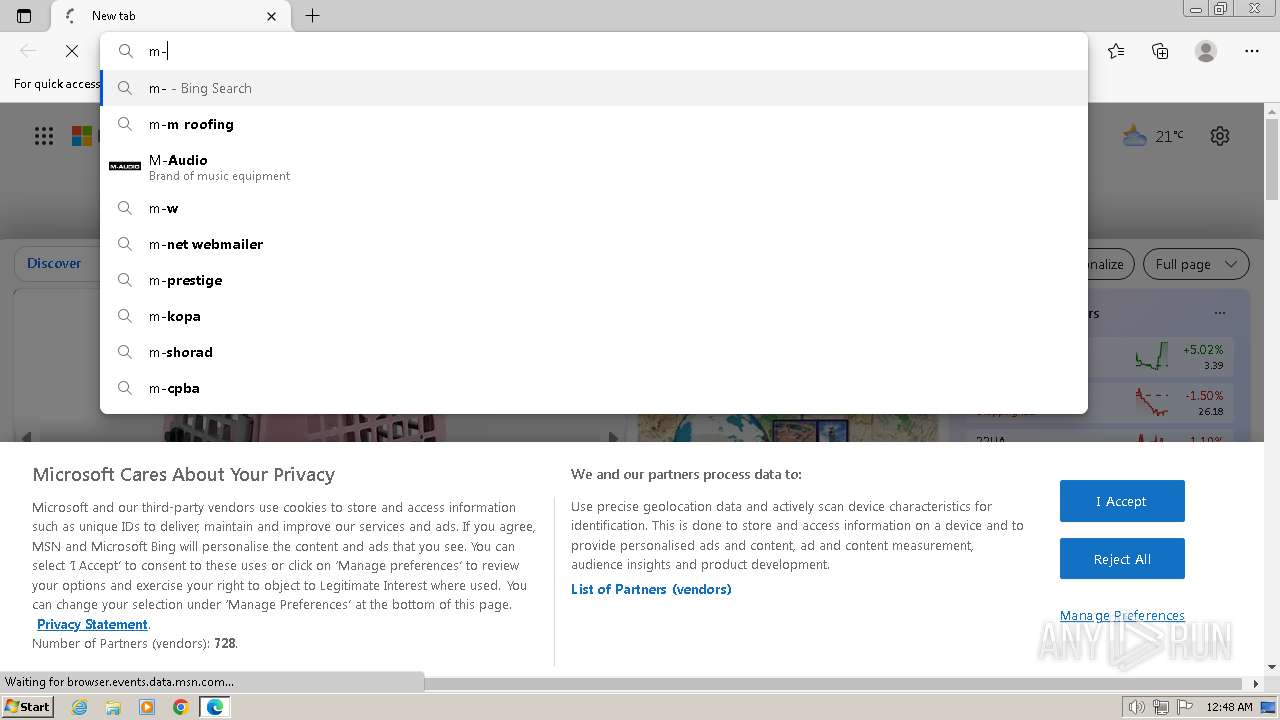Close the New tab tab
Image resolution: width=1280 pixels, height=720 pixels.
tap(272, 16)
